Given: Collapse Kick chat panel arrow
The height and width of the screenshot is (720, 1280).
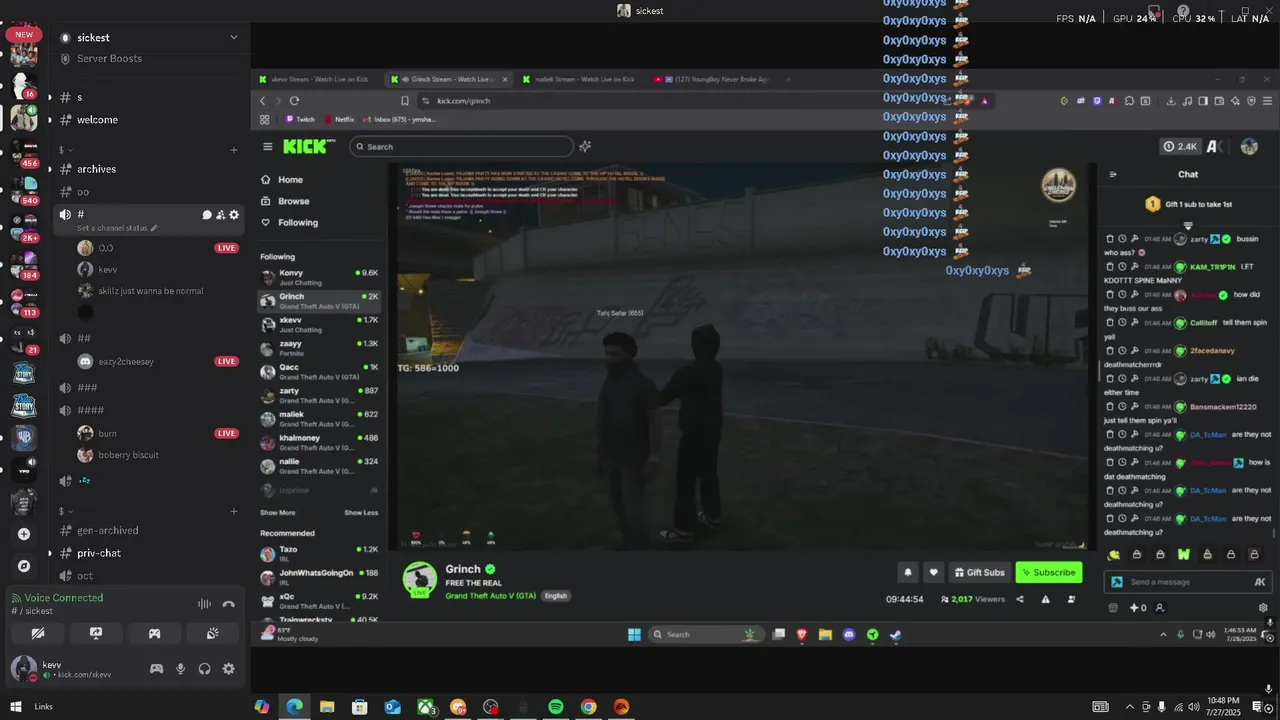Looking at the screenshot, I should click(x=1113, y=174).
